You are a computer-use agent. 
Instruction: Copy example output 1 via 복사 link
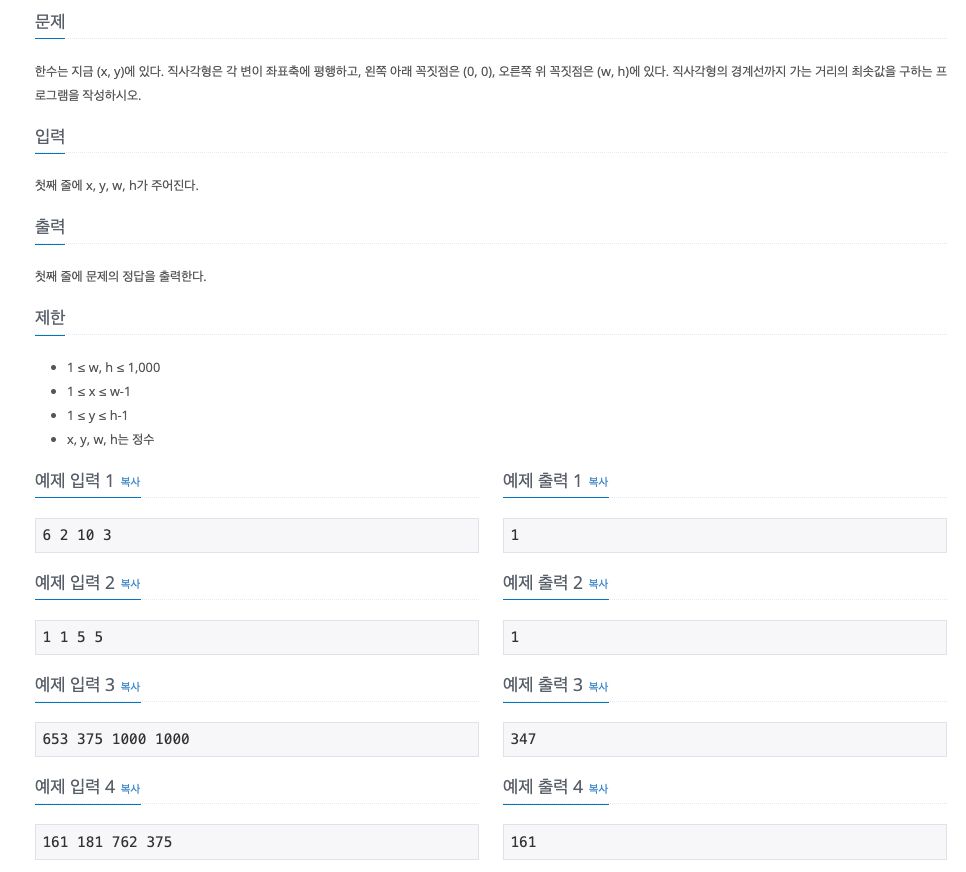point(598,482)
